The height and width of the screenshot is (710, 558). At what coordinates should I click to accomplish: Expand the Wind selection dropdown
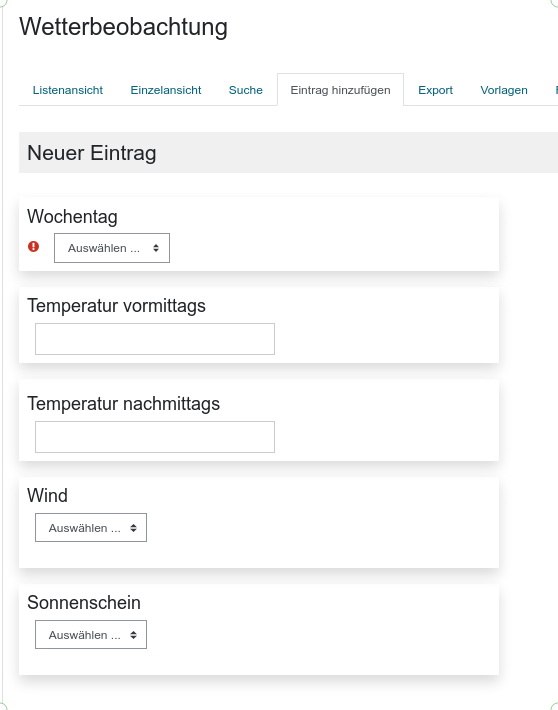pos(91,528)
